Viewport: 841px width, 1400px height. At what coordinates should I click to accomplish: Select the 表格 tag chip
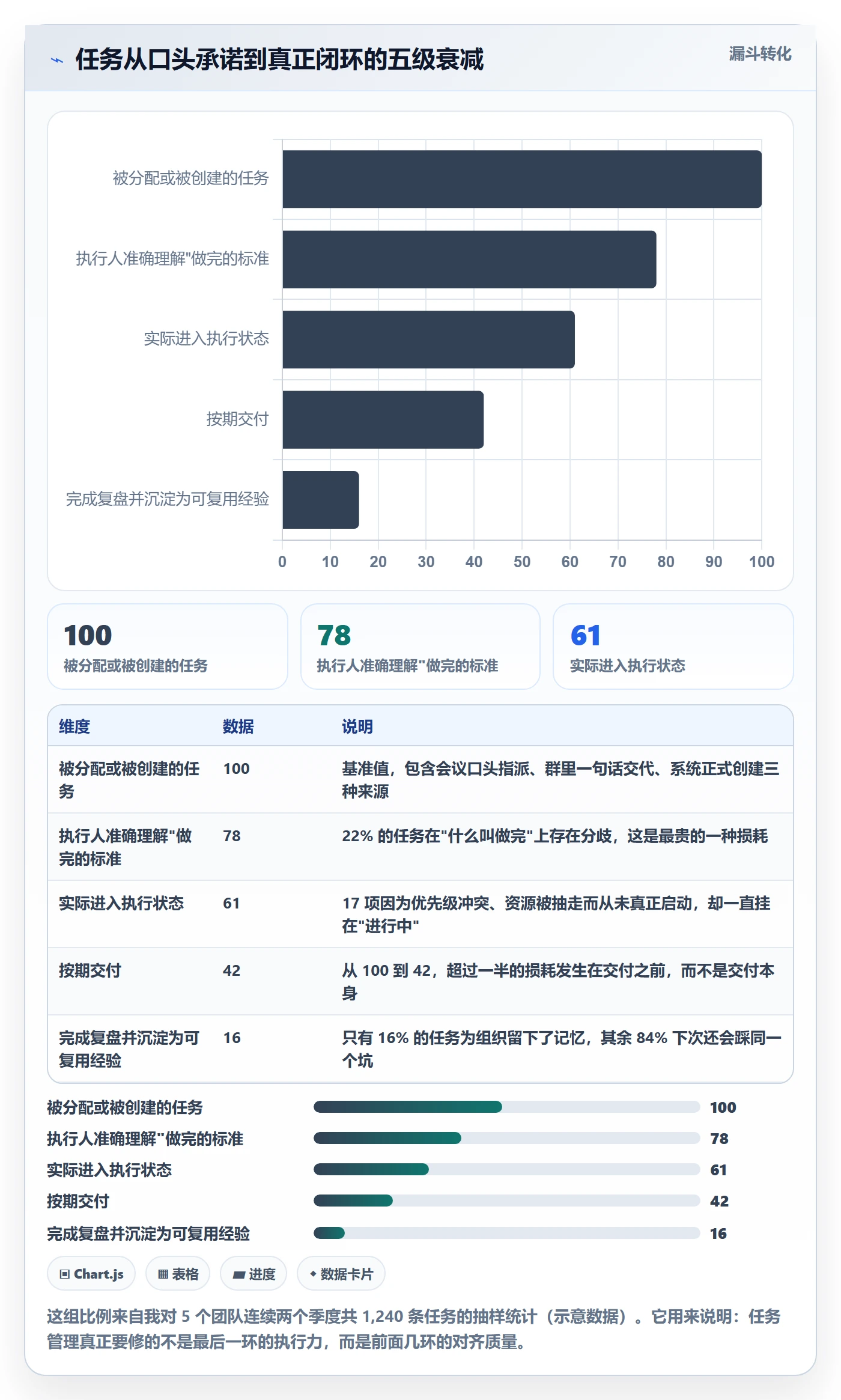tap(178, 1273)
